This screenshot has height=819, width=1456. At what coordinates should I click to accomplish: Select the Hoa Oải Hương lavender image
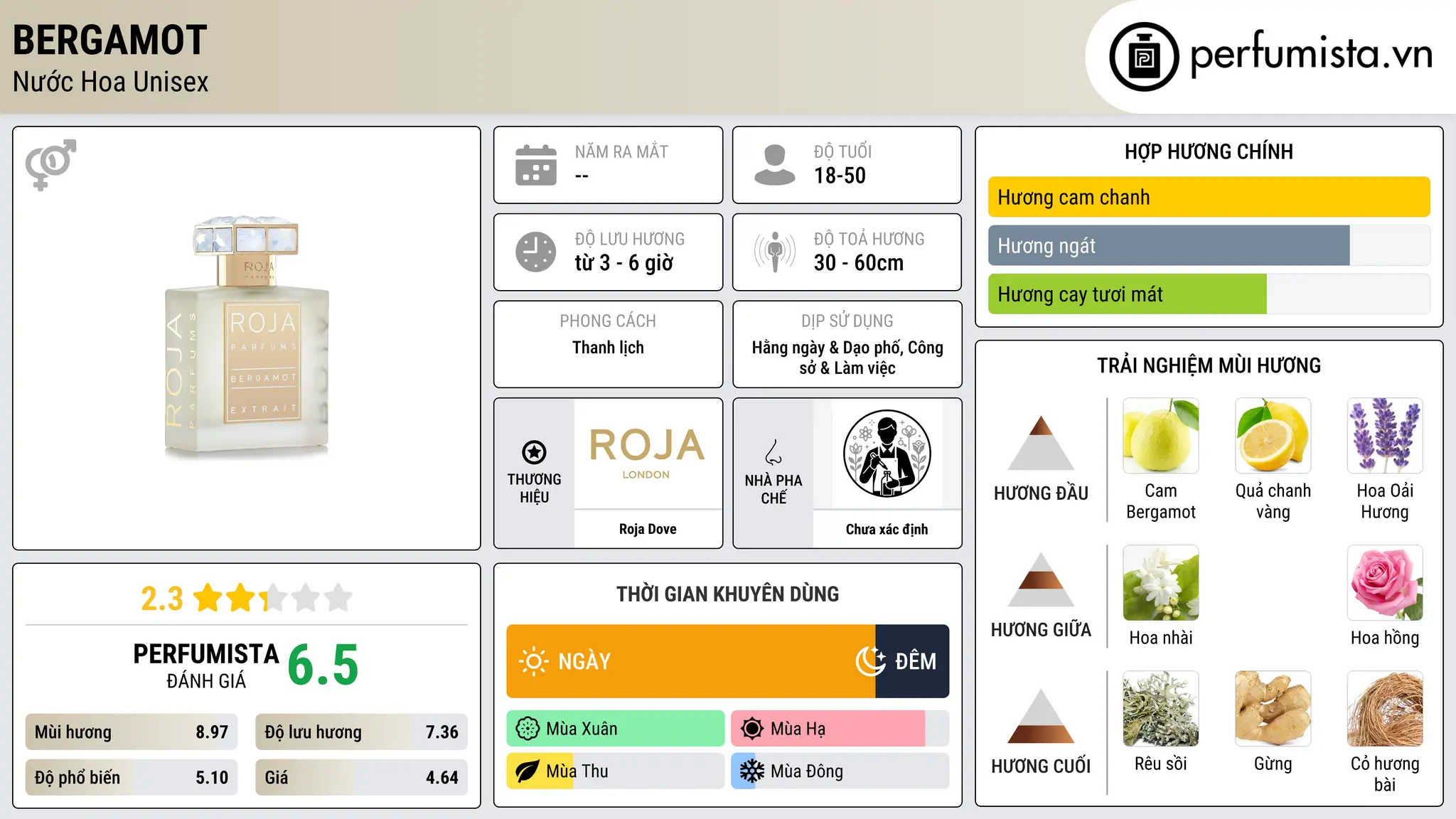point(1385,436)
